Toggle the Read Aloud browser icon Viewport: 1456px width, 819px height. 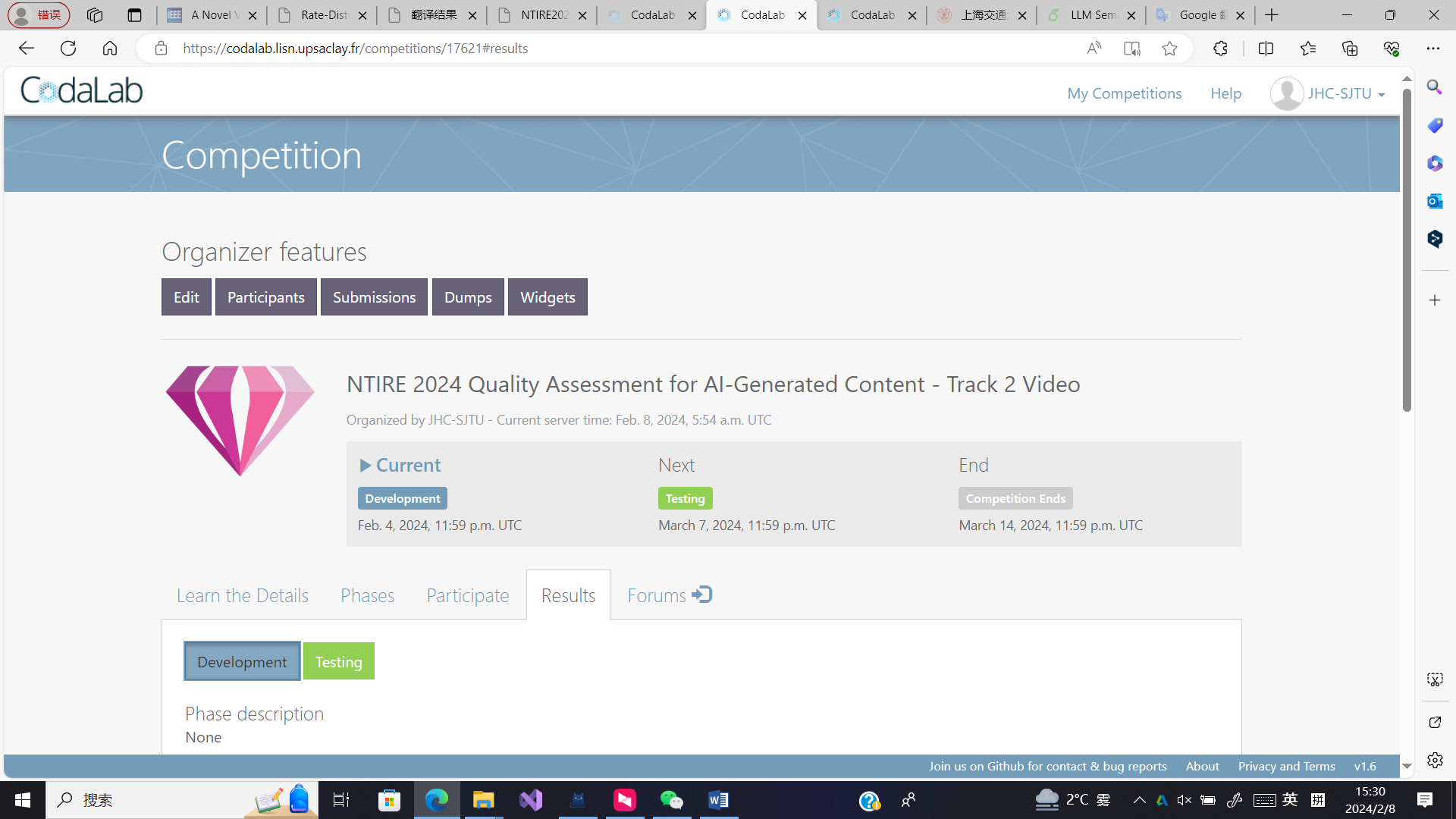point(1094,48)
